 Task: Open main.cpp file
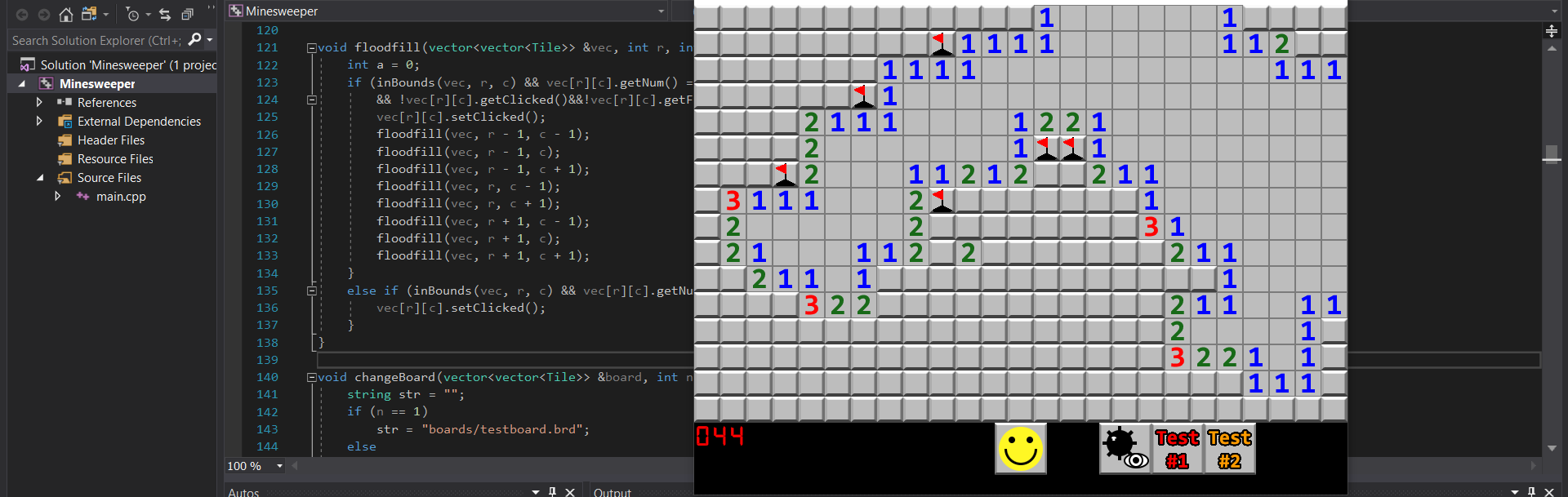coord(121,197)
